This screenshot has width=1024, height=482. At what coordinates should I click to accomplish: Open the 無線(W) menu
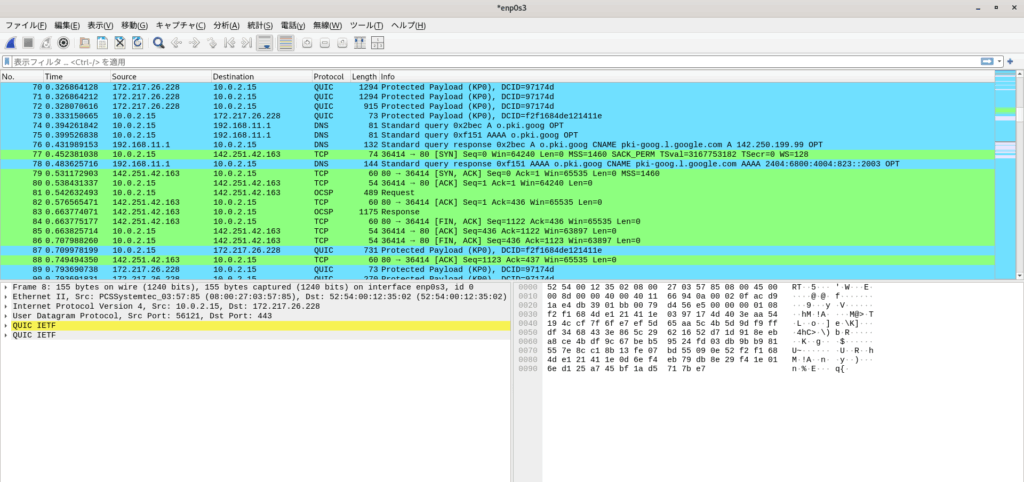327,25
